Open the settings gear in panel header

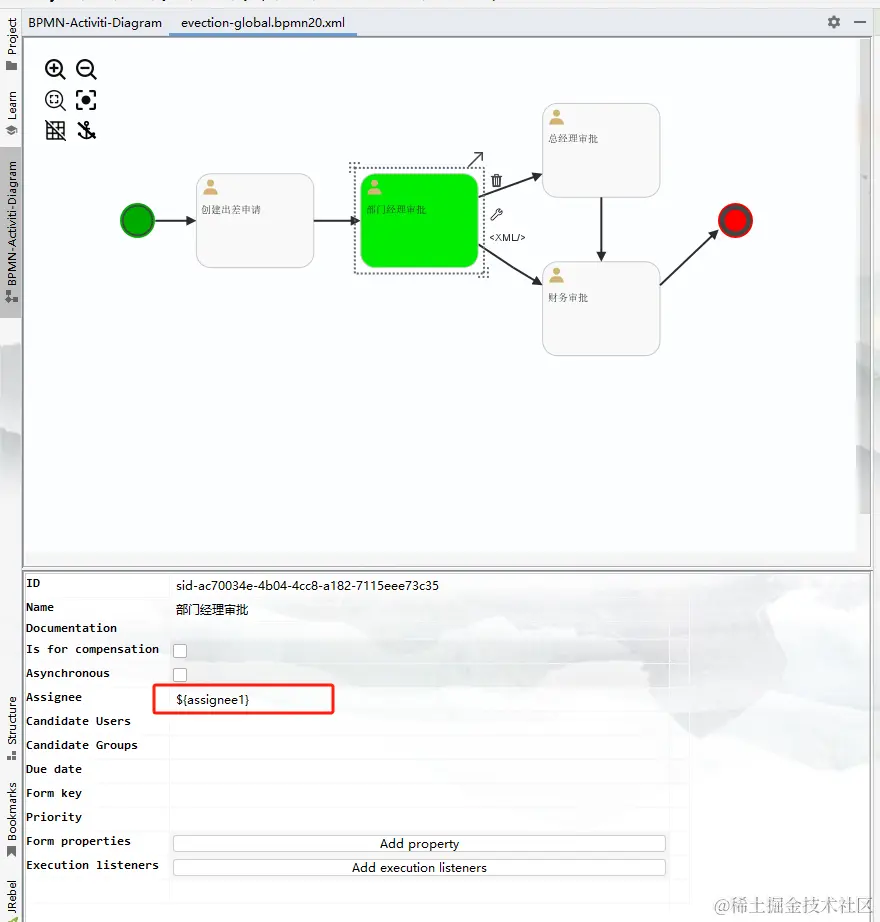point(834,22)
